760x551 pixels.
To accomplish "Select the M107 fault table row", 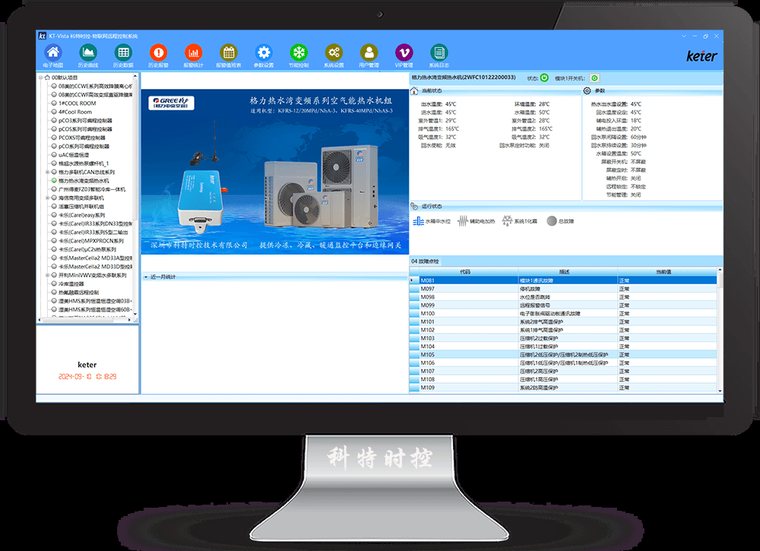I will pyautogui.click(x=563, y=371).
